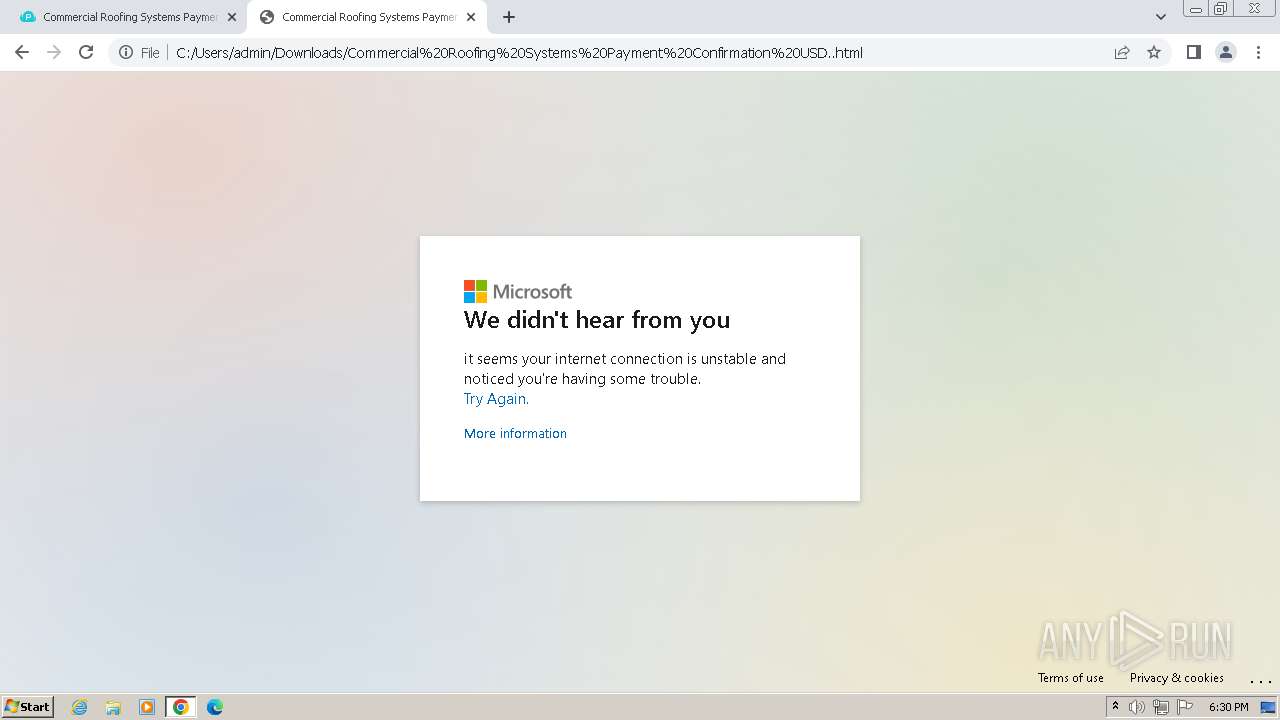The width and height of the screenshot is (1280, 720).
Task: Click the Try Again link
Action: [495, 398]
